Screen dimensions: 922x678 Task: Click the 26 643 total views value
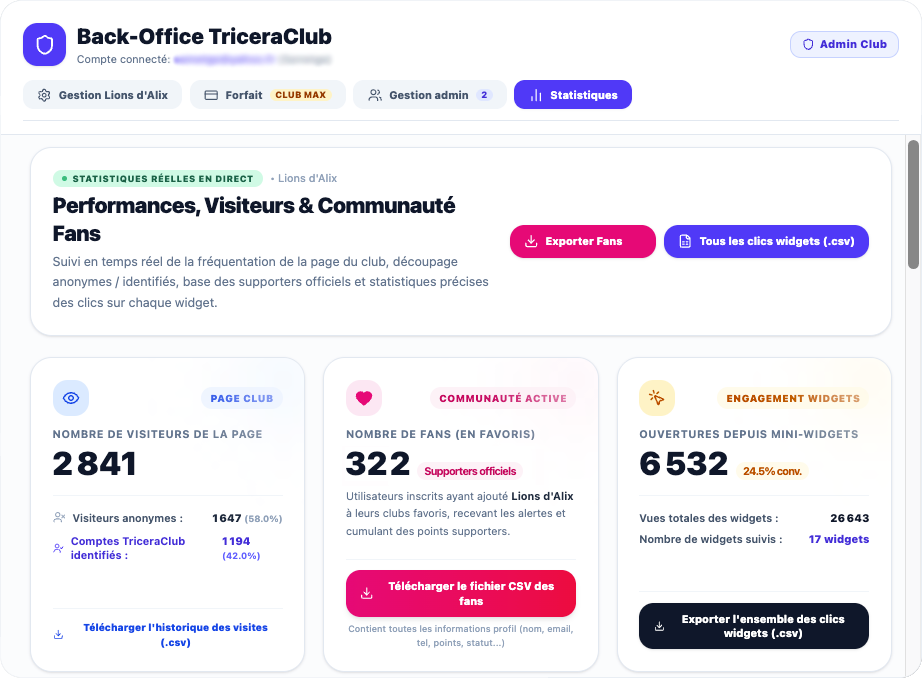click(x=850, y=518)
